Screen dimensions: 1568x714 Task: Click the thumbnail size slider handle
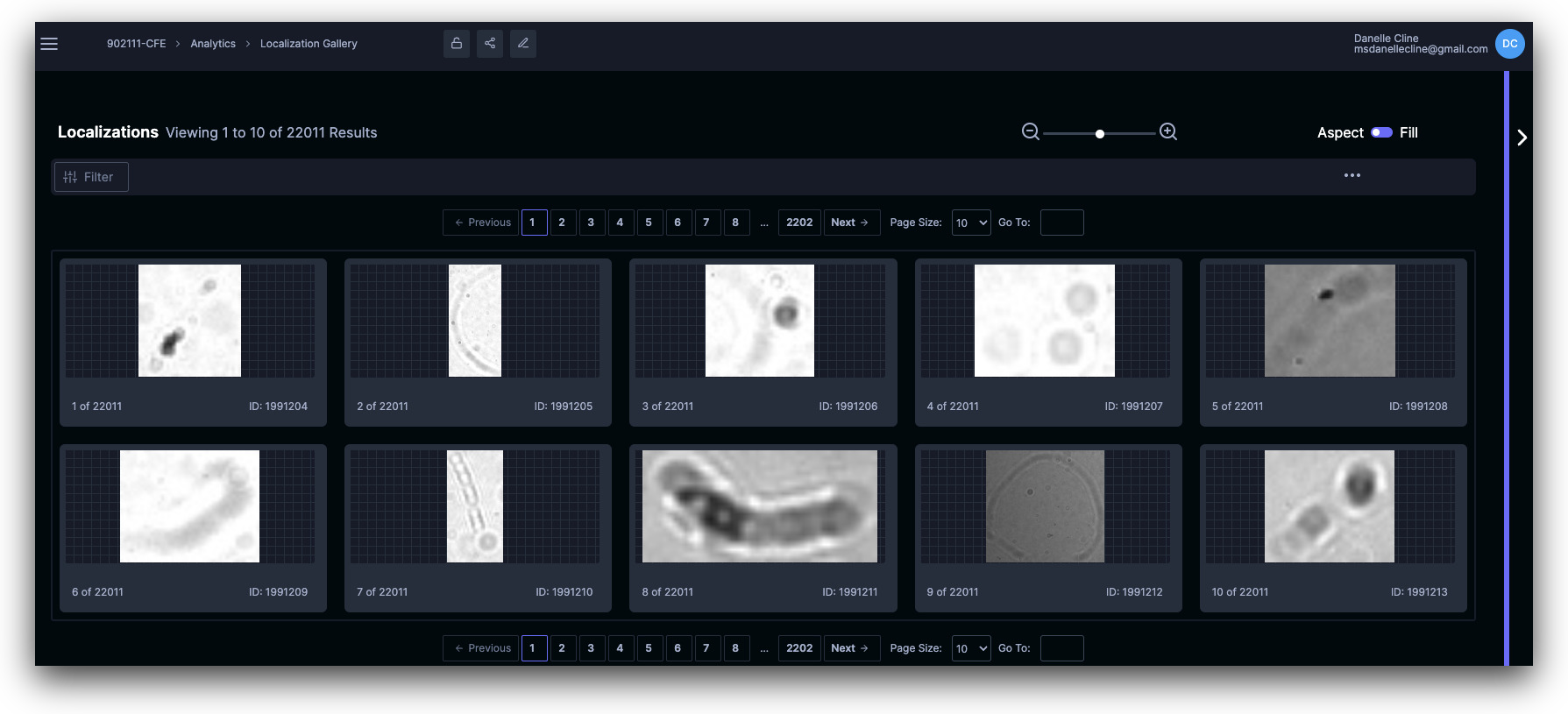tap(1100, 134)
